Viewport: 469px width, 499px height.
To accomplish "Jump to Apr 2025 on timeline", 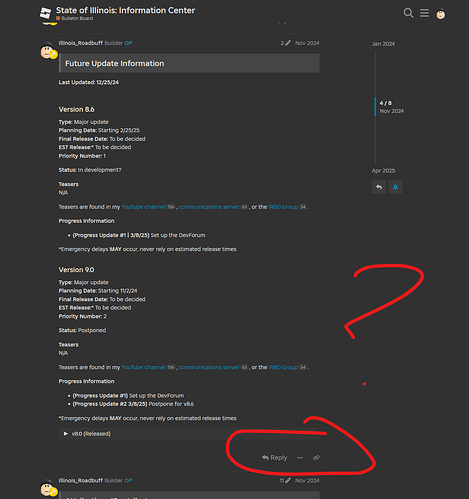I will (x=383, y=171).
